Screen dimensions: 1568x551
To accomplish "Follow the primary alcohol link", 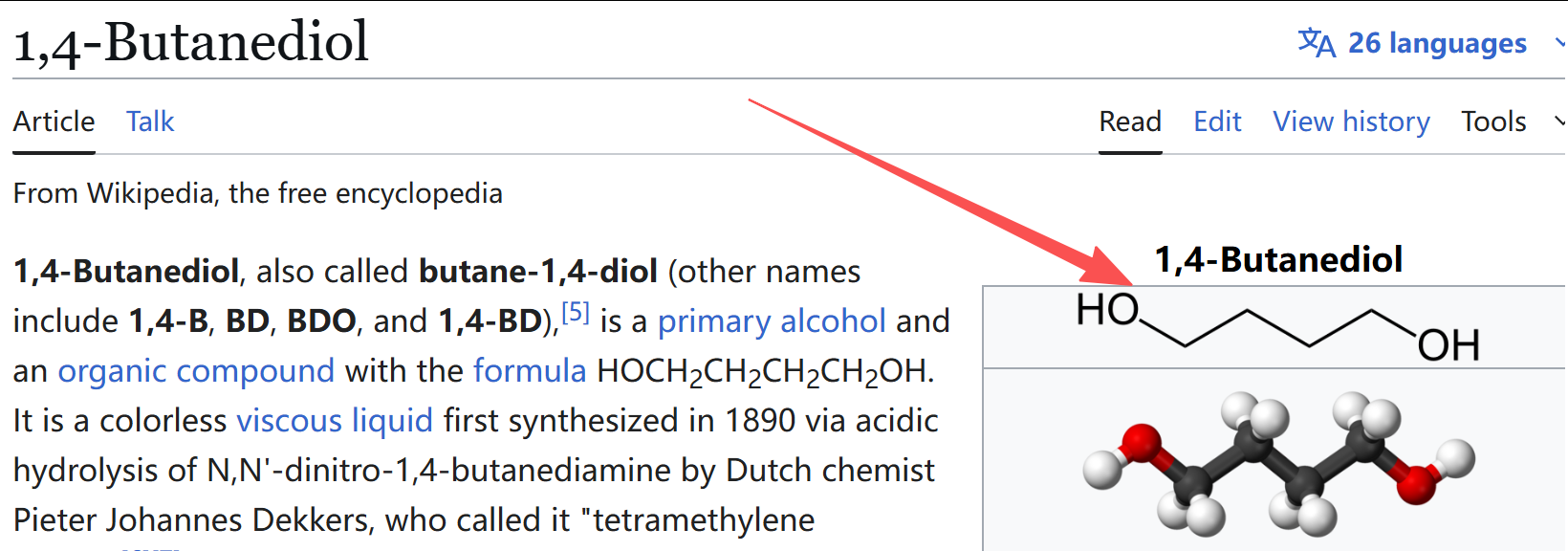I will 772,321.
